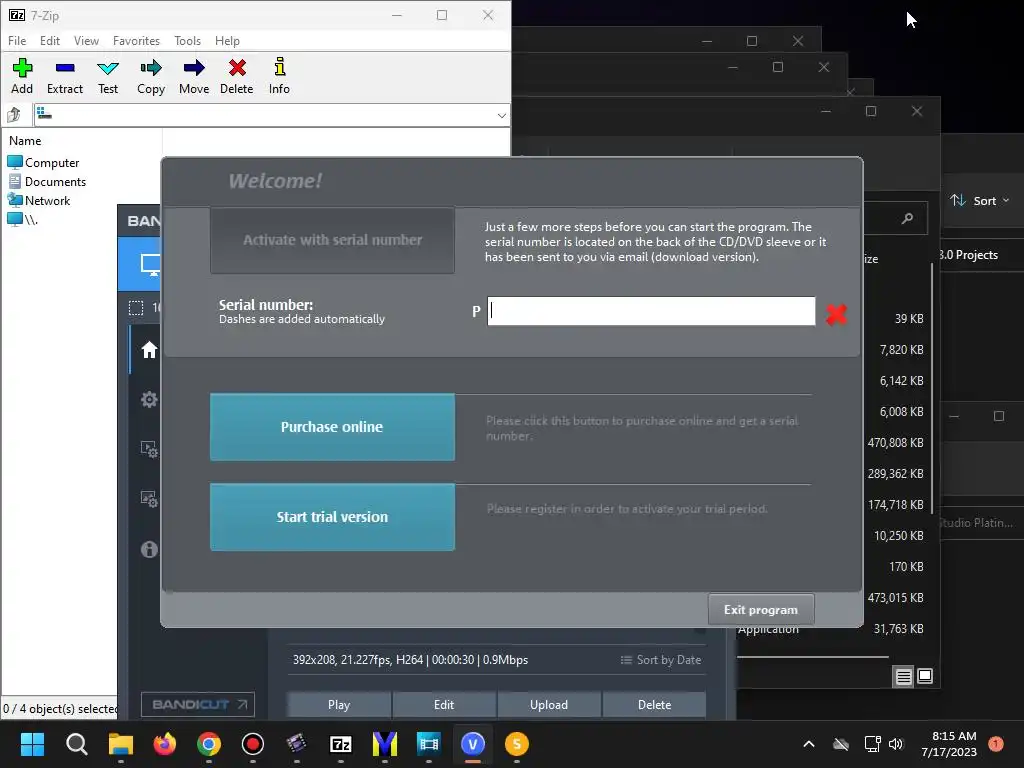Click the 31,763 KB file size entry
Screen dimensions: 1024x768
pos(898,628)
